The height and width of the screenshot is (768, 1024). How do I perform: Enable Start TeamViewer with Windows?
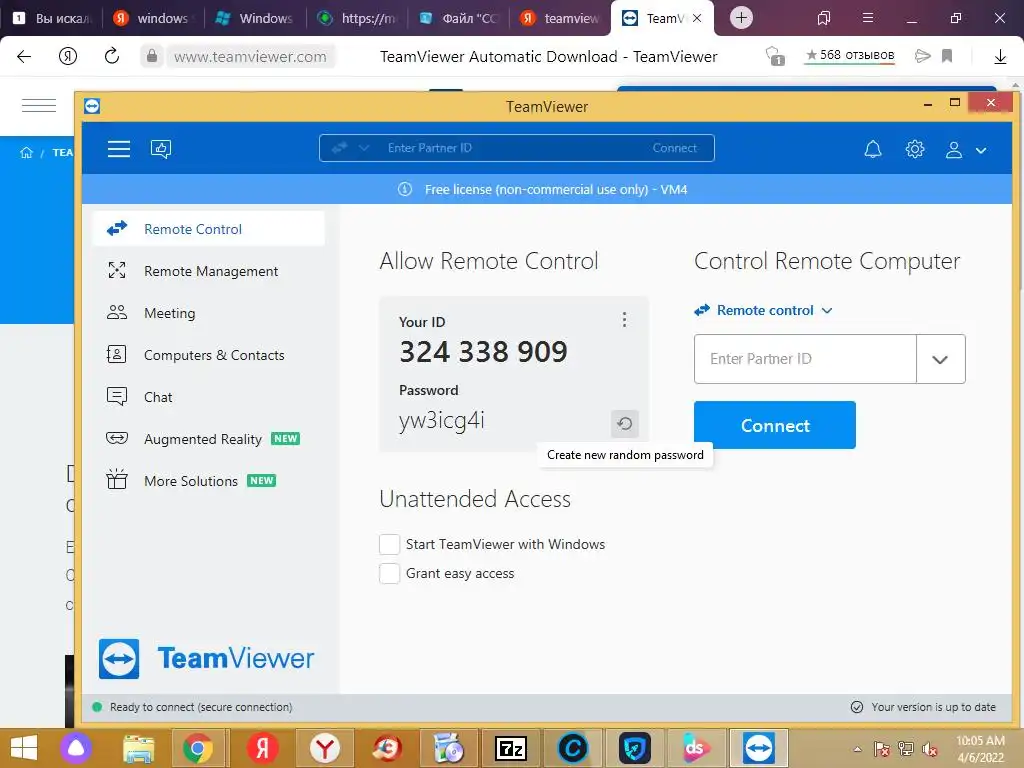click(389, 544)
